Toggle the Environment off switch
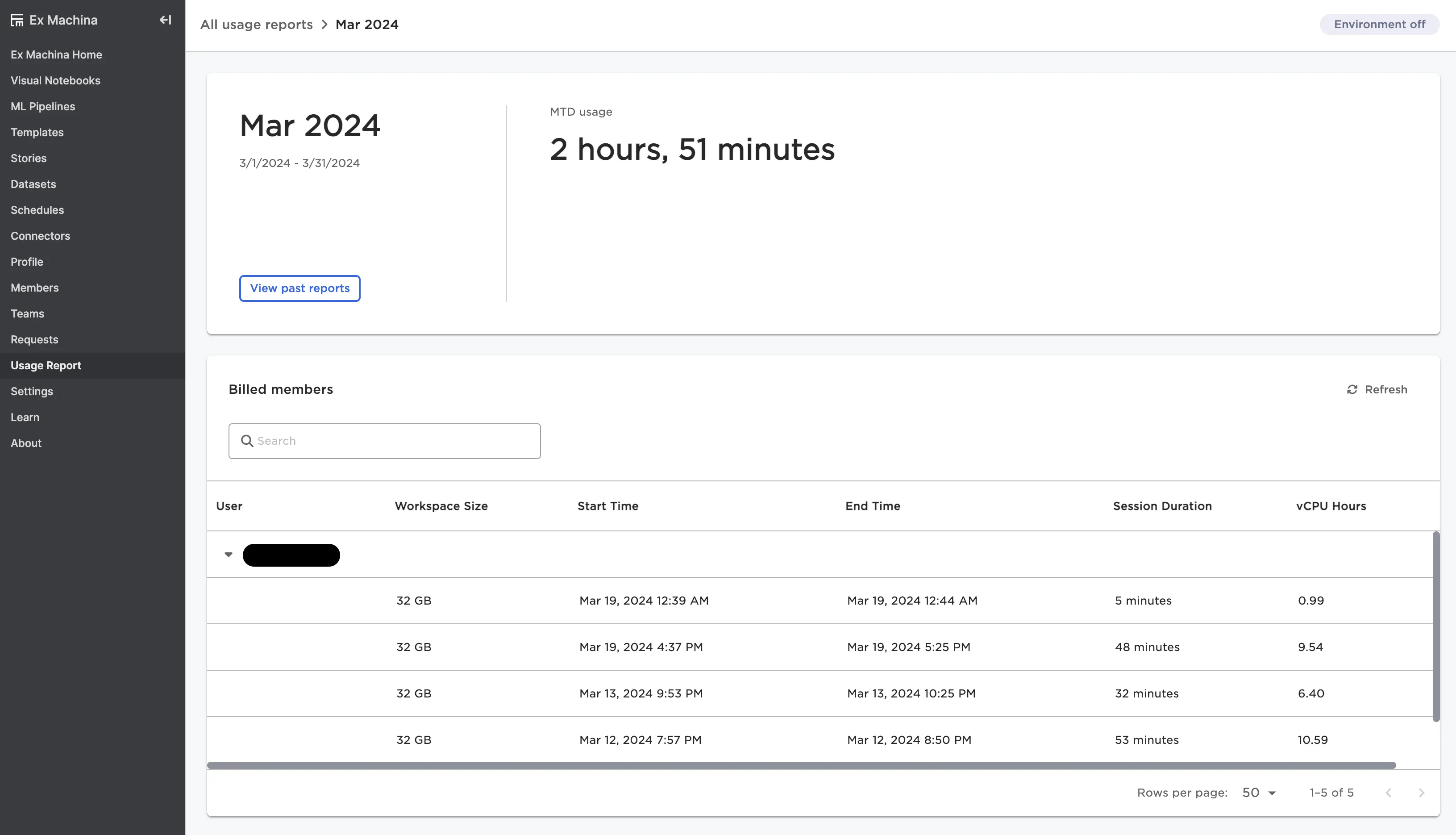The image size is (1456, 835). (1379, 24)
